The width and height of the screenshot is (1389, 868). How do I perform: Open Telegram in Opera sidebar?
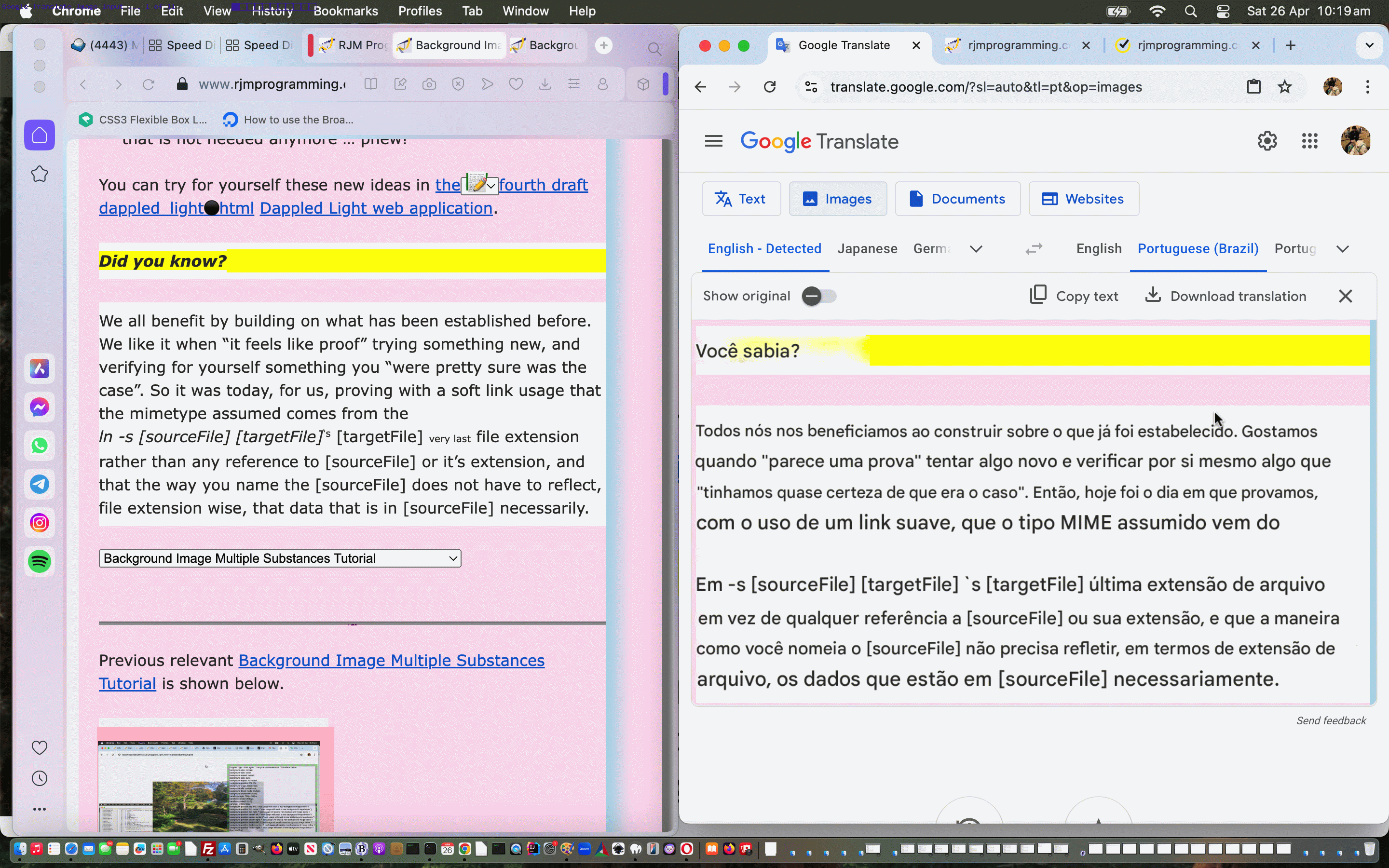coord(40,484)
